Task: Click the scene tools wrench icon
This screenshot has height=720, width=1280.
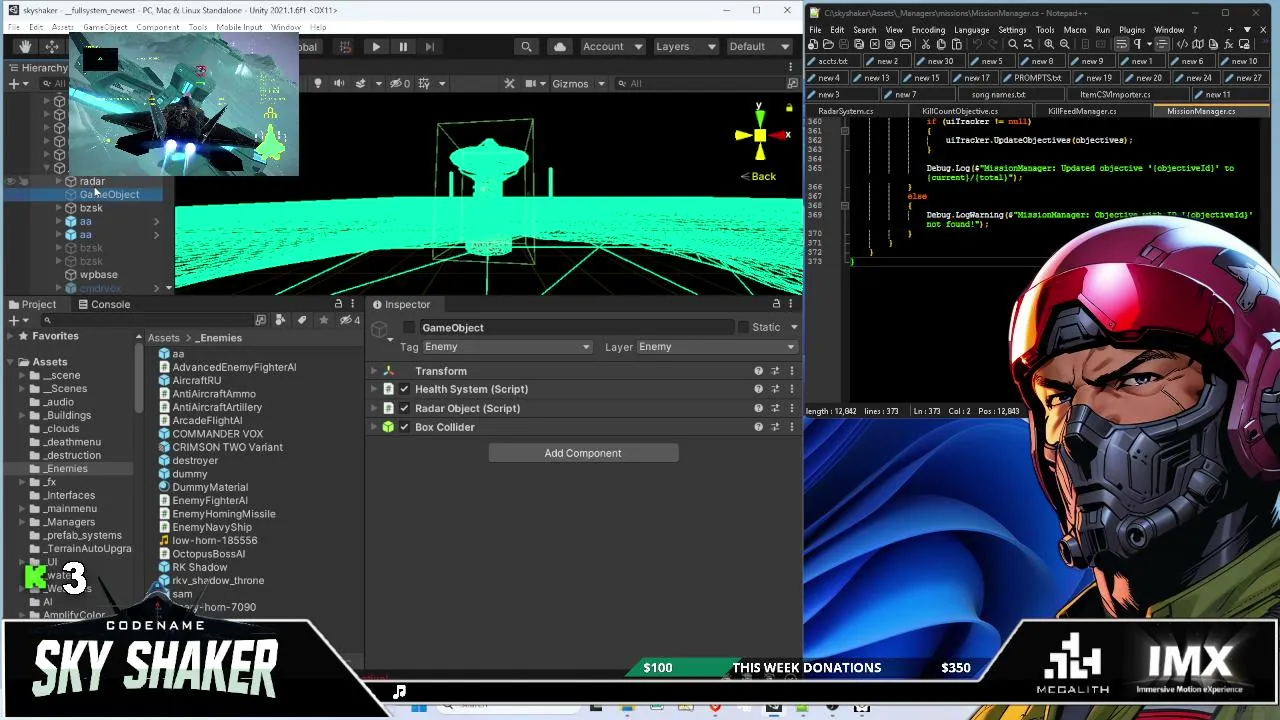Action: click(x=509, y=83)
